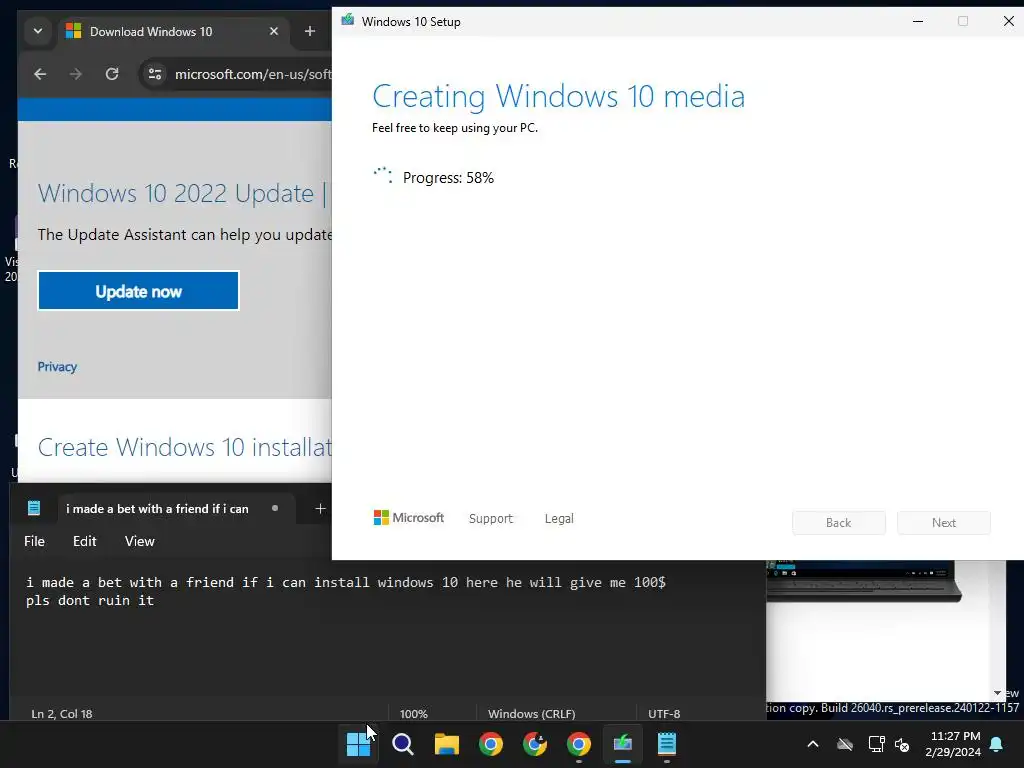Screen dimensions: 1024x768
Task: Launch File Explorer from taskbar
Action: (447, 744)
